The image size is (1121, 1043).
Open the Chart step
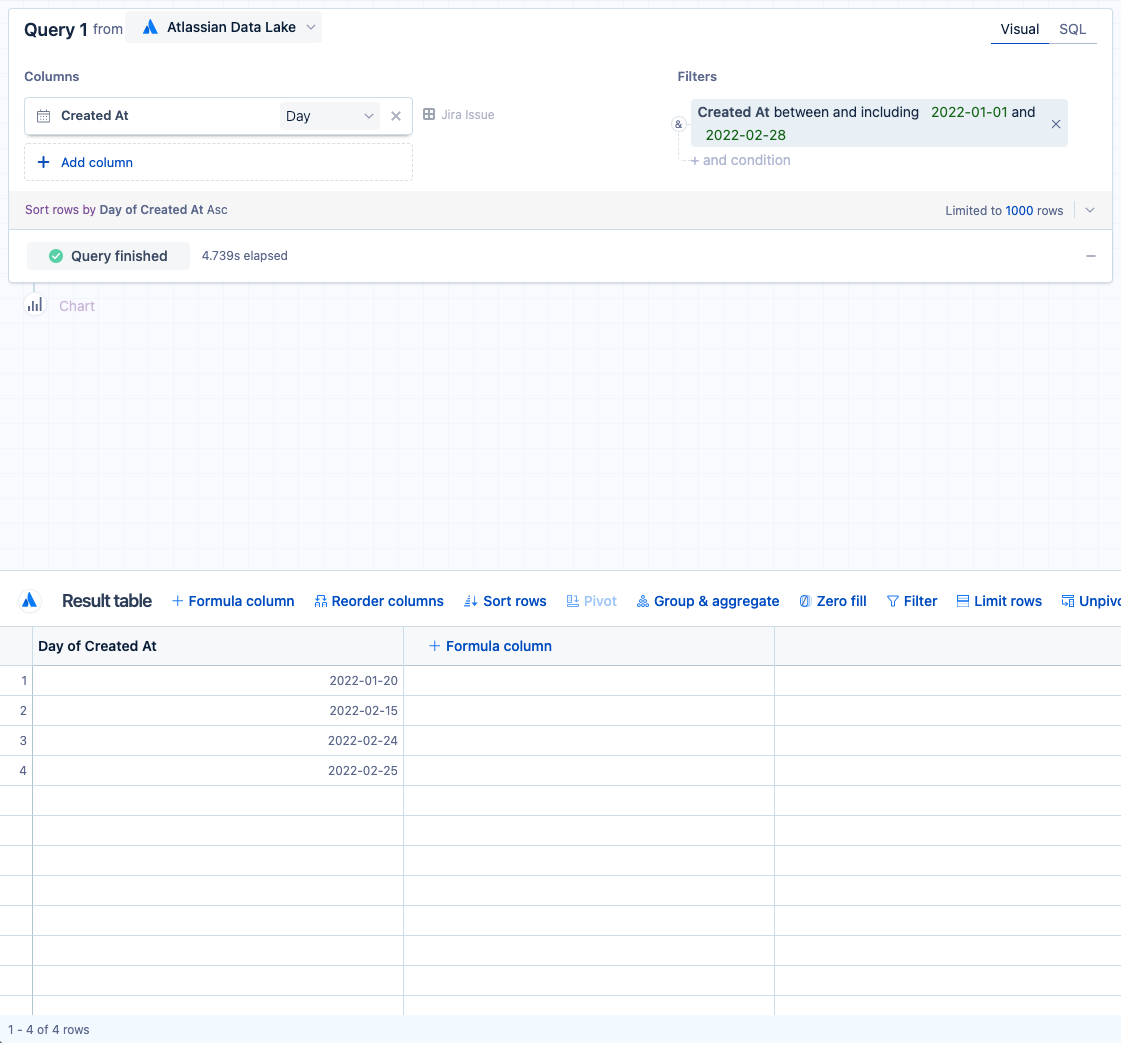(76, 306)
